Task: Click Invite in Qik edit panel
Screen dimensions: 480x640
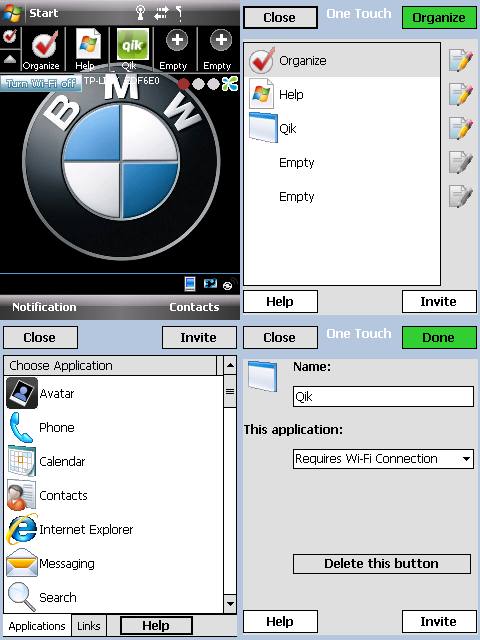Action: click(x=439, y=622)
